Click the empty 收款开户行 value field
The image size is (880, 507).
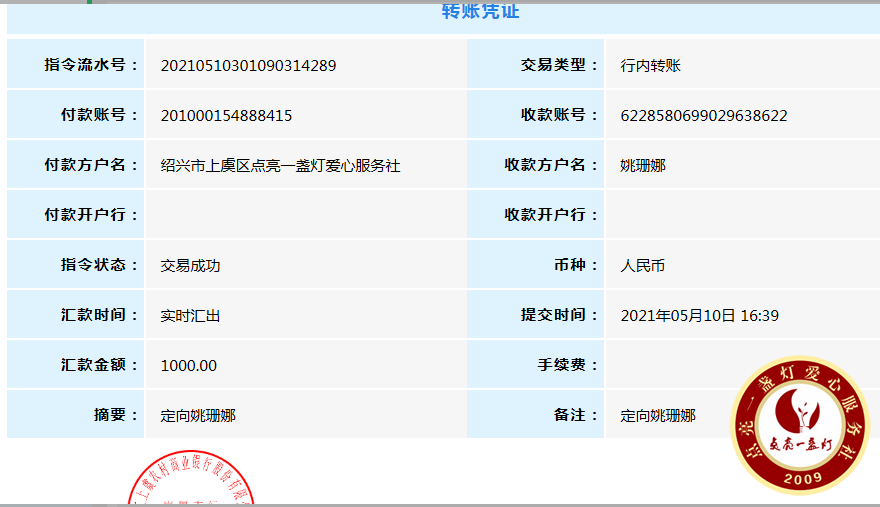(x=742, y=214)
